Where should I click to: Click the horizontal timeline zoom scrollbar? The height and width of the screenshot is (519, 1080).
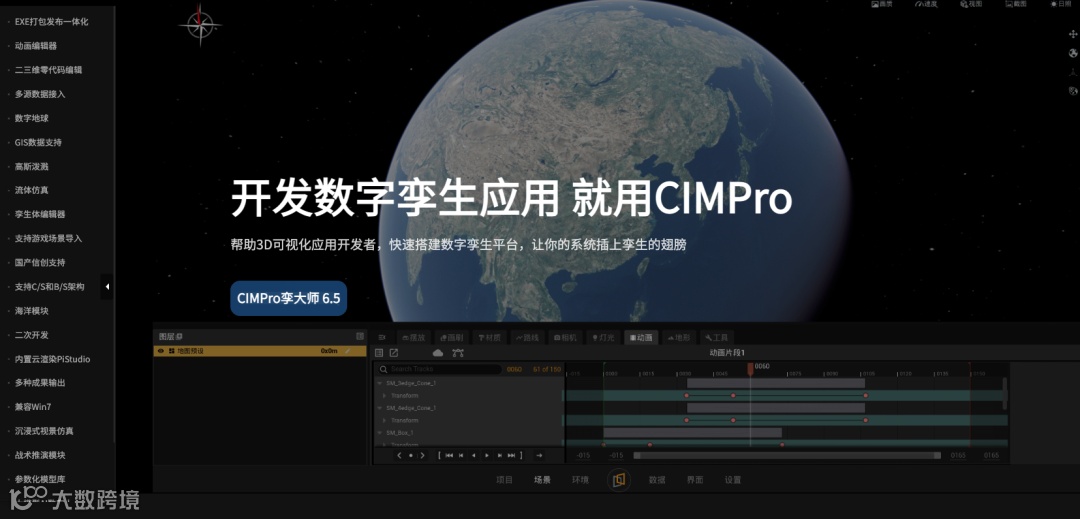click(x=787, y=455)
